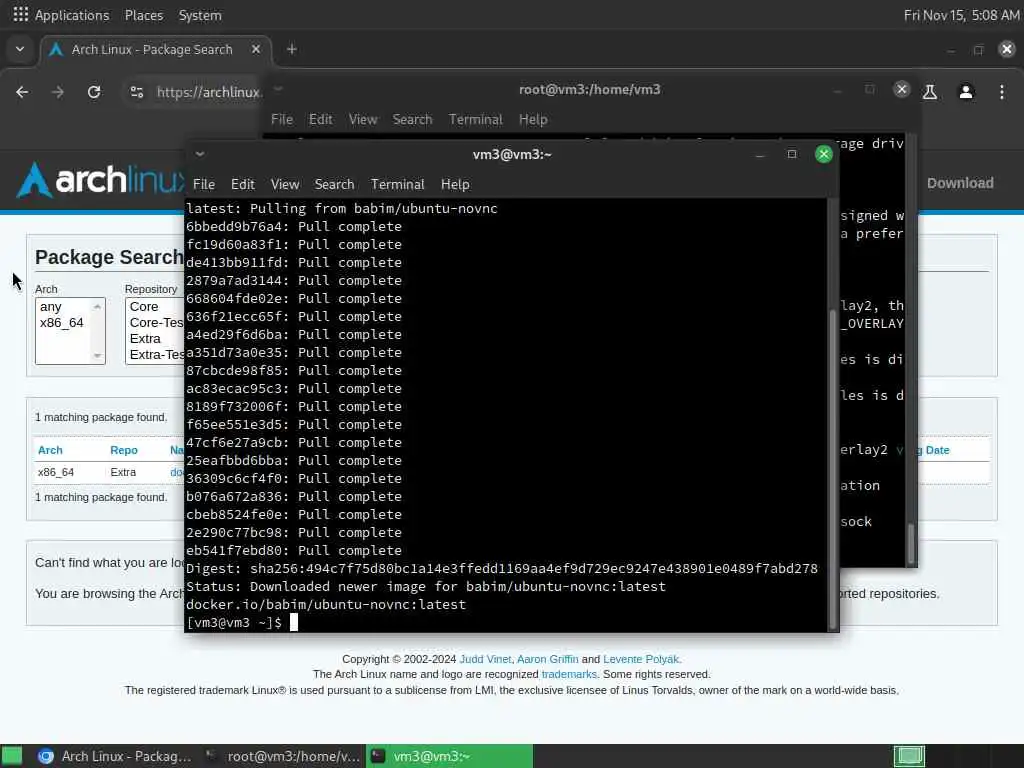Sort results by Repo column header

click(123, 450)
